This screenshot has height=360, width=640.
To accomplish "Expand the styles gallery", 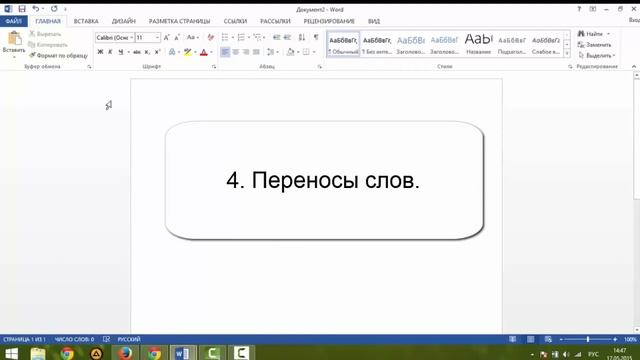I will [567, 53].
